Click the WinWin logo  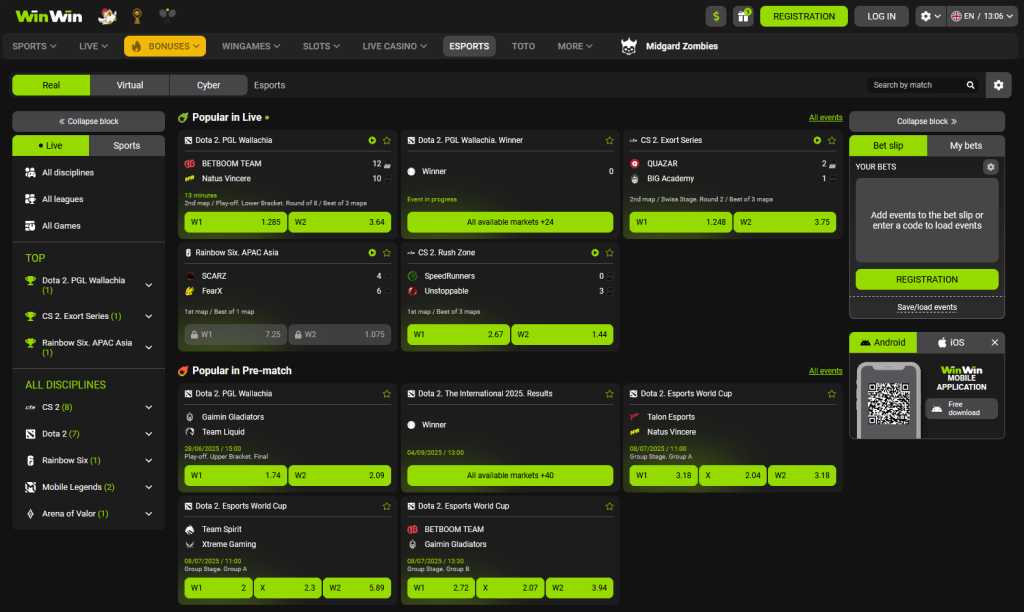click(48, 16)
